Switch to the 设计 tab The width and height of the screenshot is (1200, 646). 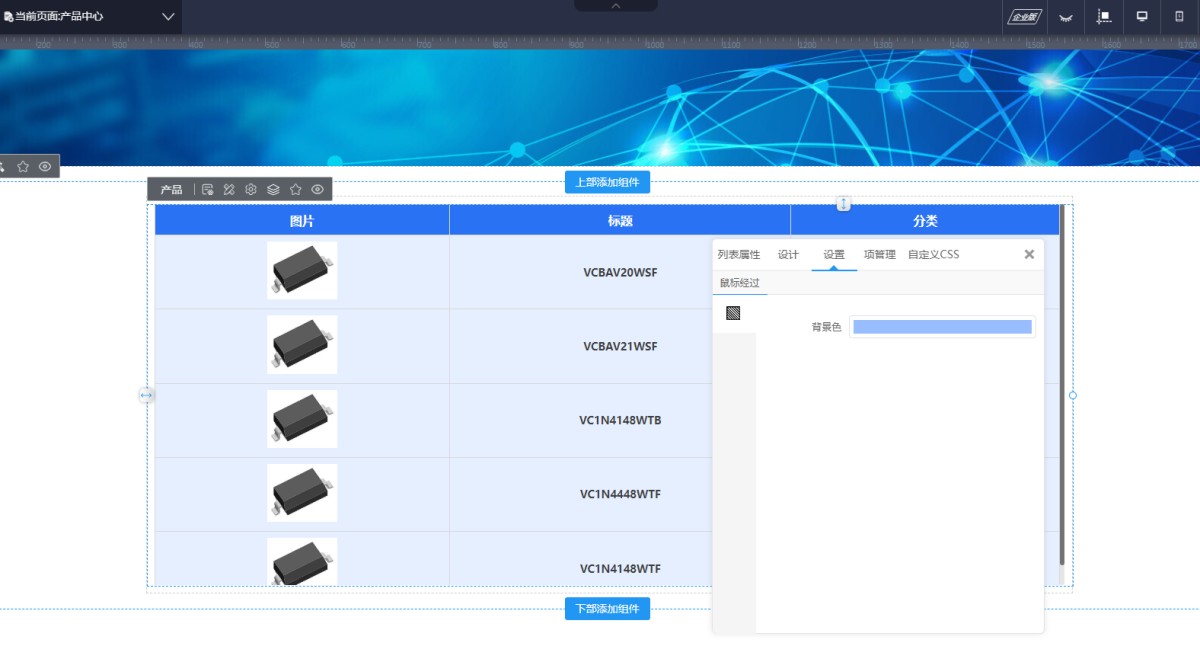click(788, 254)
